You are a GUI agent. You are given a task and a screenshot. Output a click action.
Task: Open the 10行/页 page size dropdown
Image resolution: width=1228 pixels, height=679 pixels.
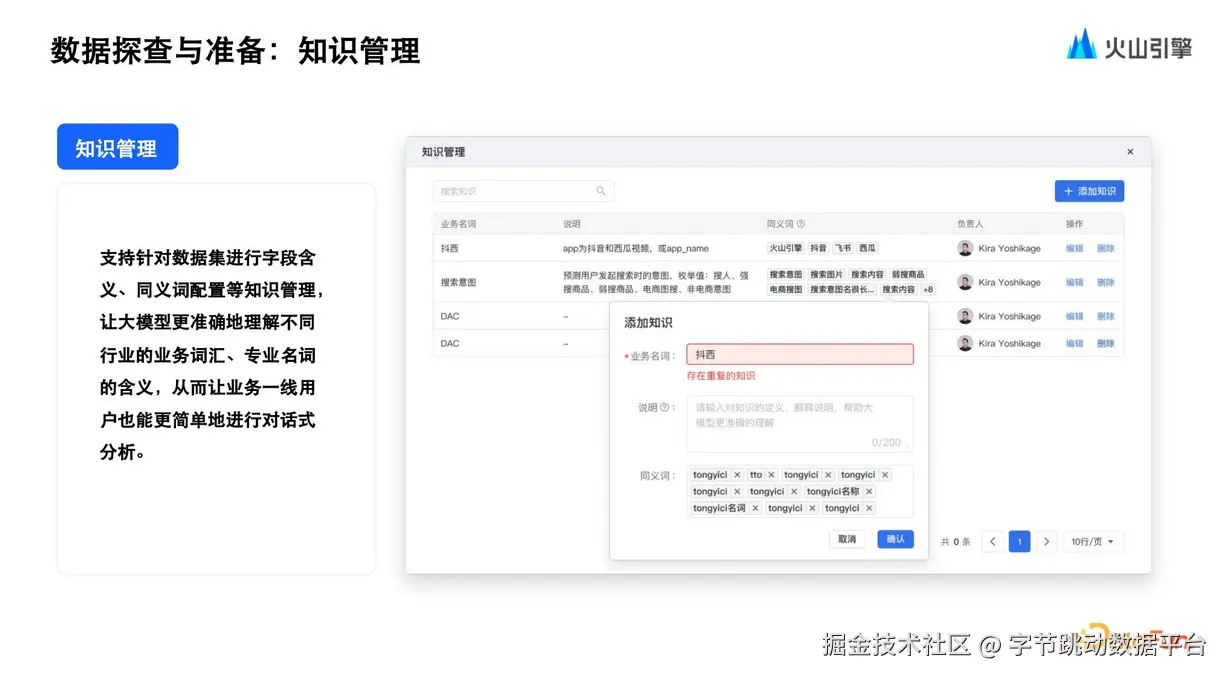coord(1093,542)
